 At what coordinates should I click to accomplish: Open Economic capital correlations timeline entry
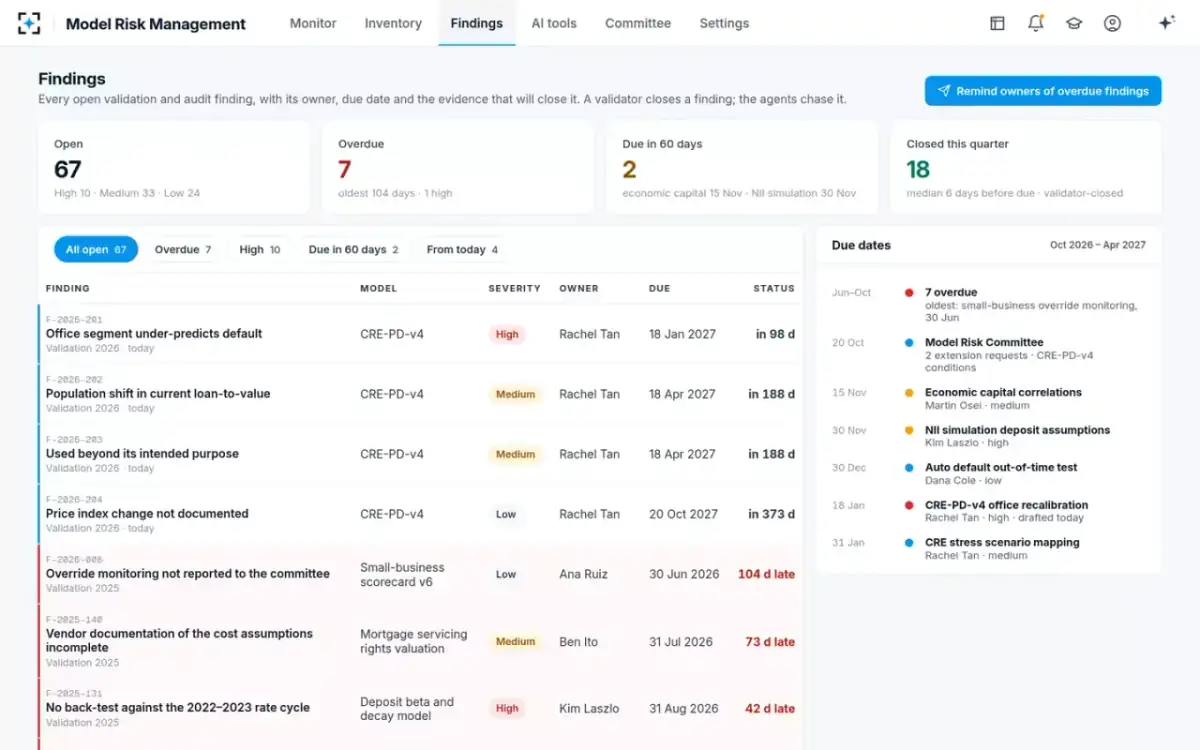coord(989,399)
